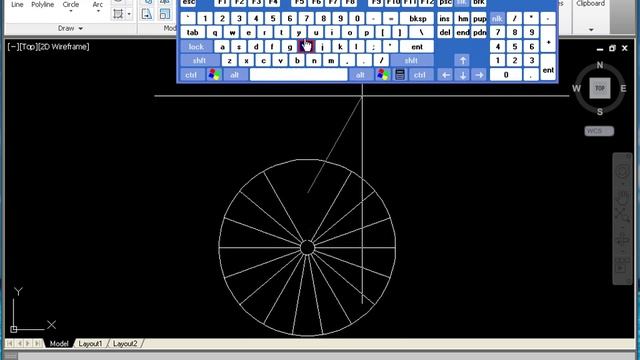Click the pdn (page down) key

pos(479,32)
